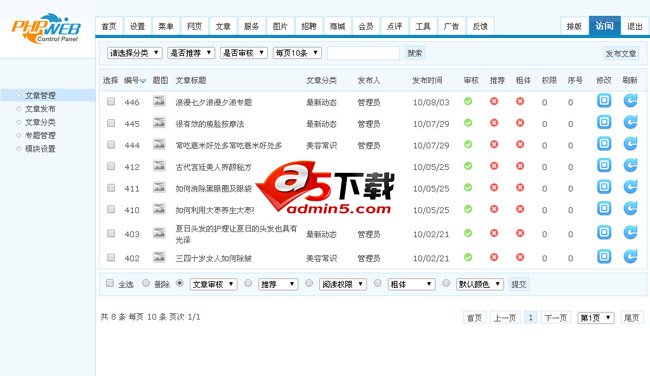Enable the 全选 select-all checkbox
Image resolution: width=650 pixels, height=376 pixels.
coord(110,283)
